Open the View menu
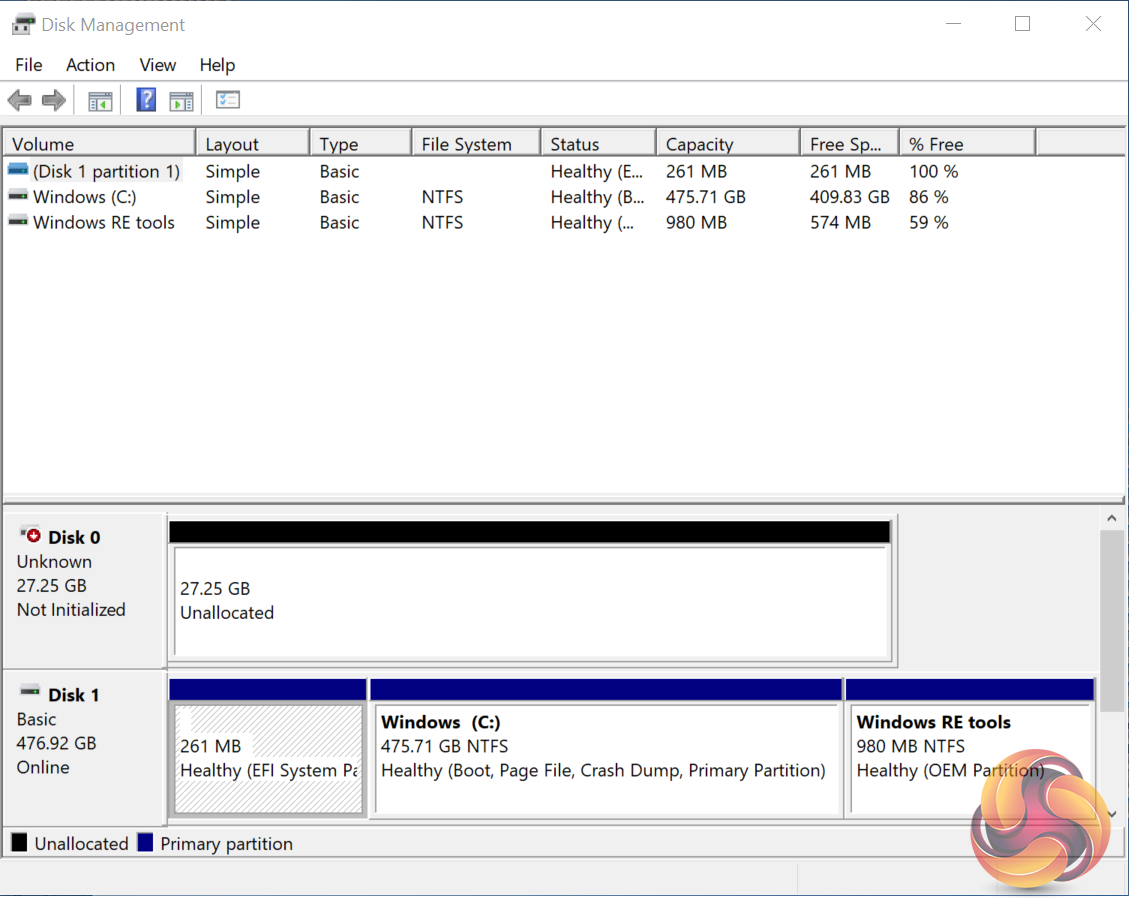Image resolution: width=1130 pixels, height=898 pixels. click(157, 65)
